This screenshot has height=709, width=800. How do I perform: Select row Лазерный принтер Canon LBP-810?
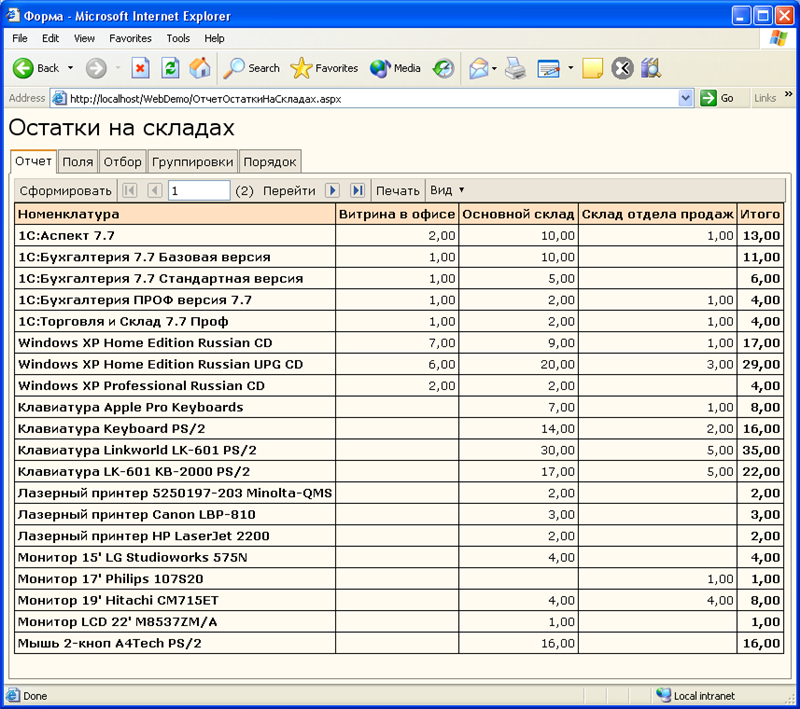(399, 514)
